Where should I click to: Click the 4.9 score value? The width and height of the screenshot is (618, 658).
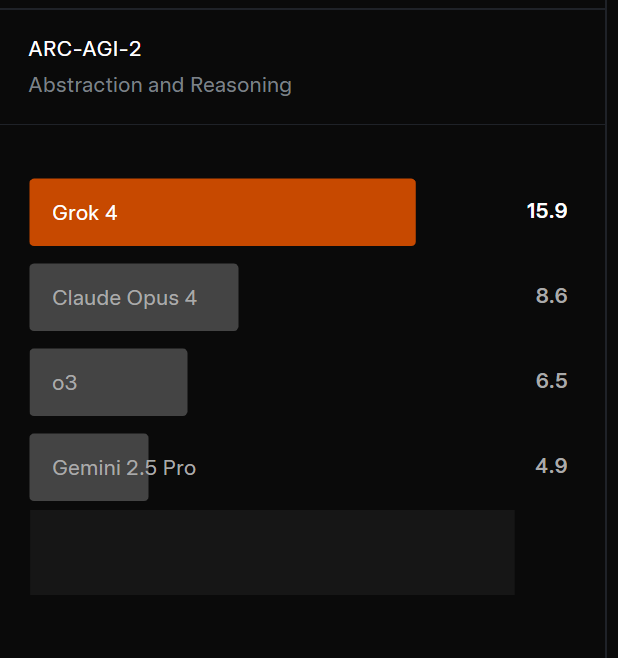[551, 466]
